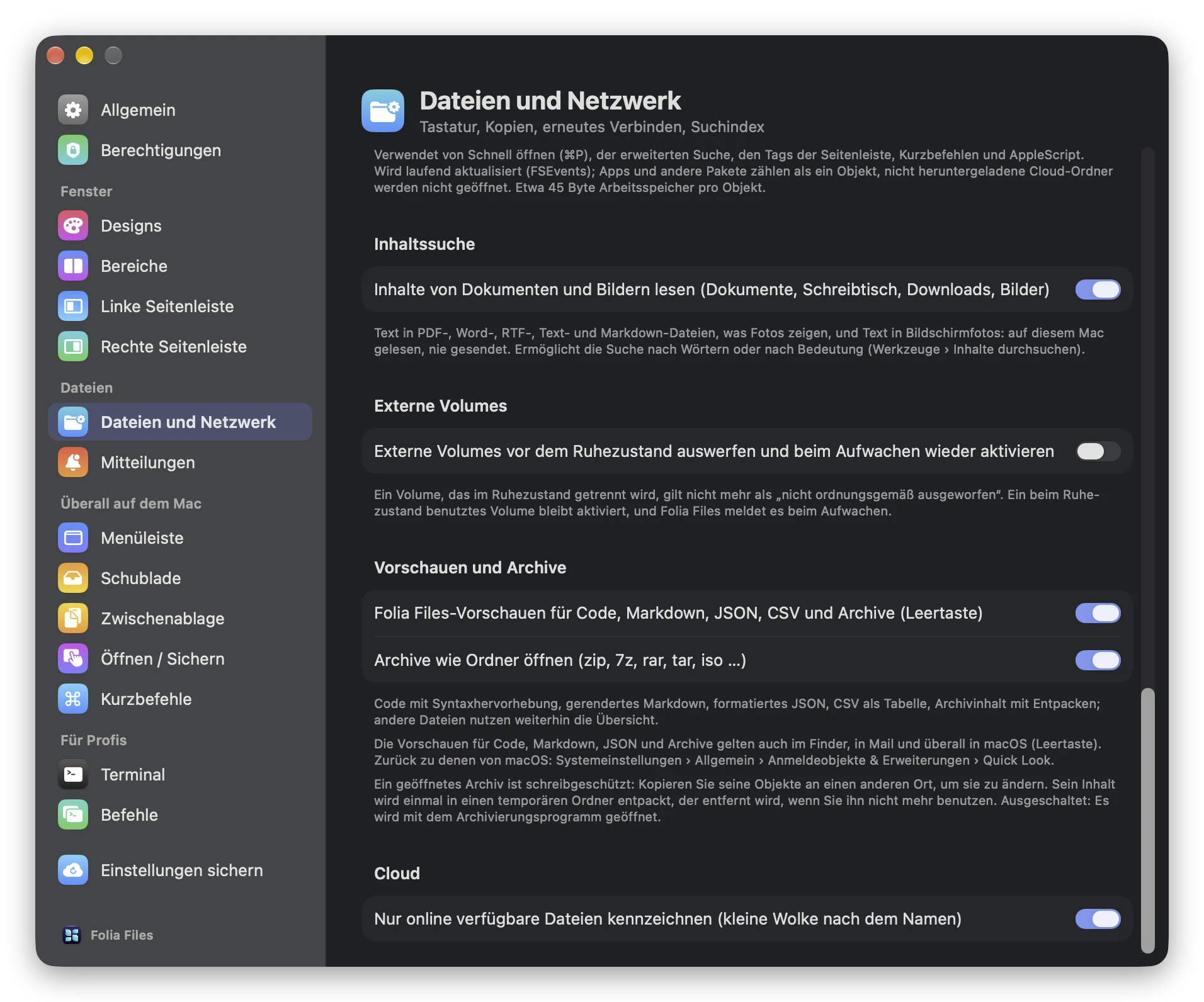Open Terminal settings label
The image size is (1204, 1002).
pos(133,775)
